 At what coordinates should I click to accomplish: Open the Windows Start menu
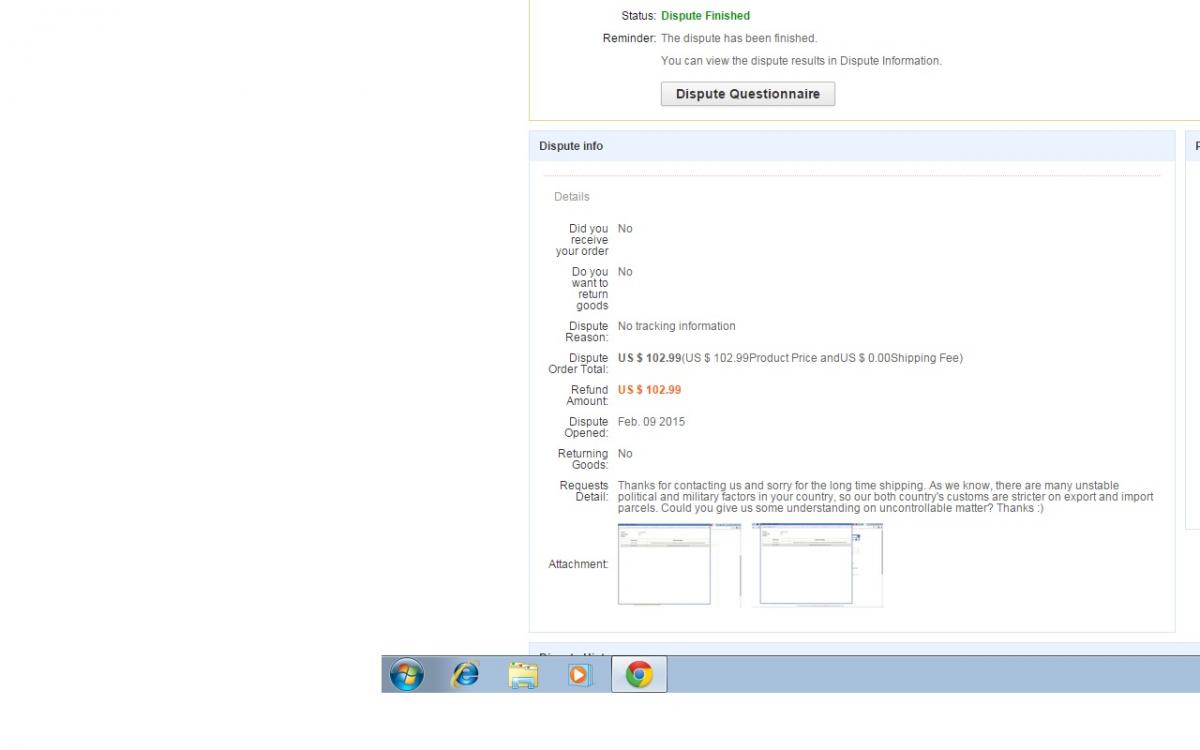tap(406, 675)
